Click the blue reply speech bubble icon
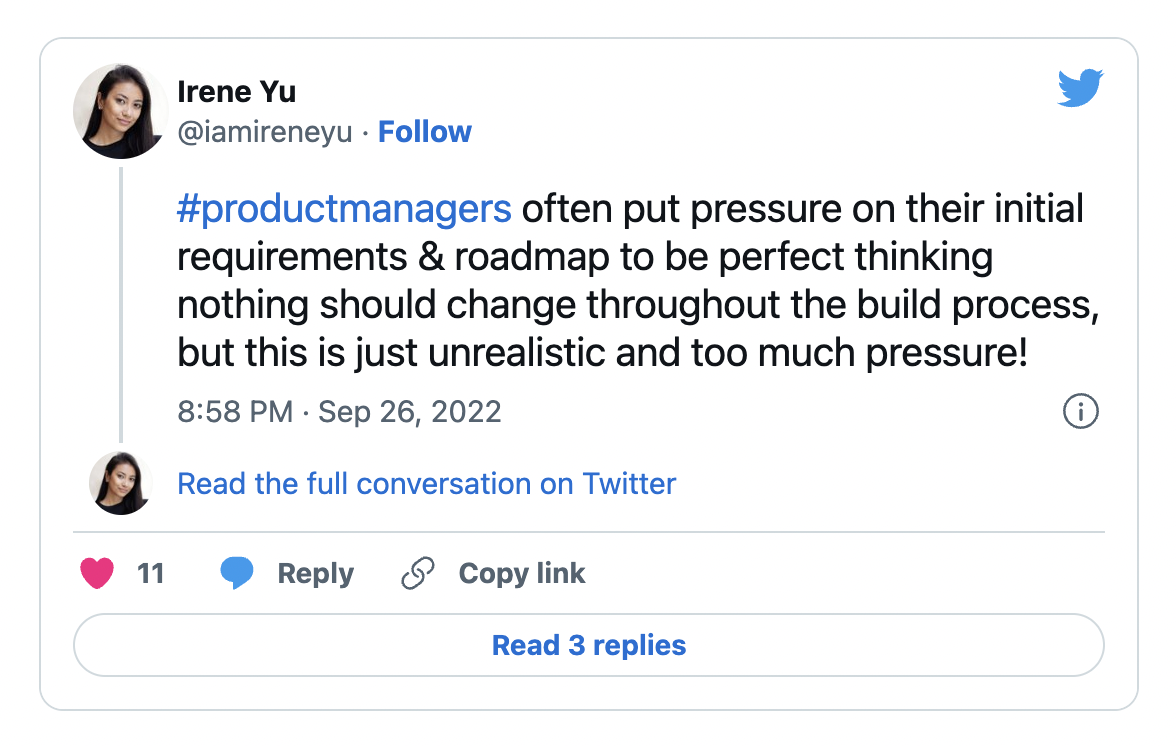Viewport: 1176px width, 746px height. [236, 574]
